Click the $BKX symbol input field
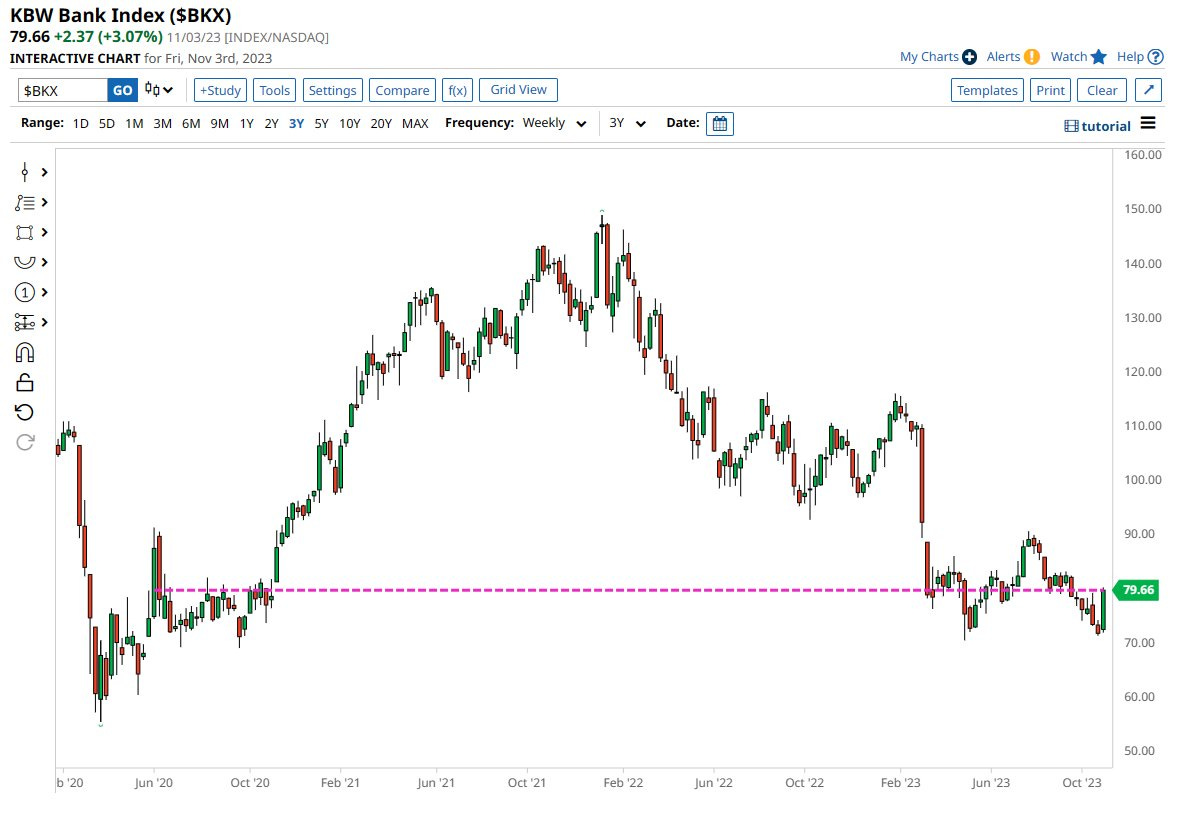The height and width of the screenshot is (818, 1178). click(62, 90)
